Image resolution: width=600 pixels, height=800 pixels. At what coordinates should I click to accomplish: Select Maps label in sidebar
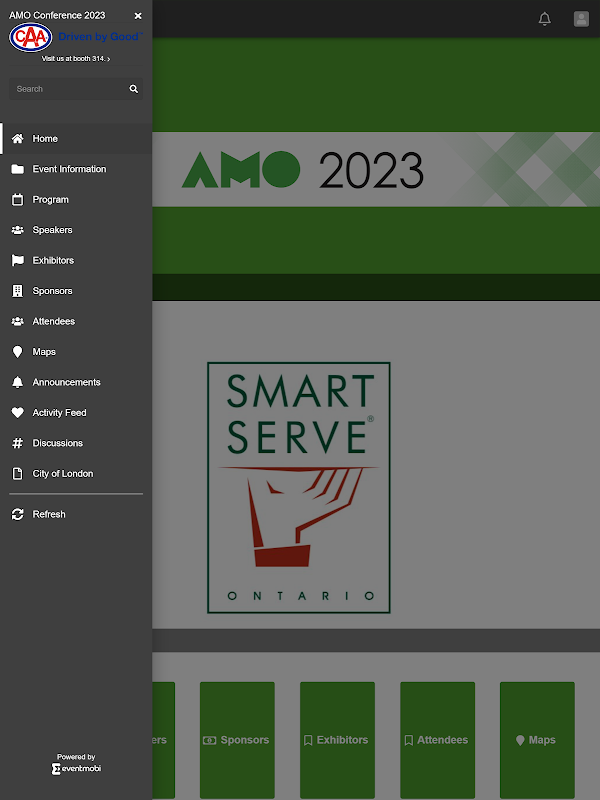coord(44,352)
